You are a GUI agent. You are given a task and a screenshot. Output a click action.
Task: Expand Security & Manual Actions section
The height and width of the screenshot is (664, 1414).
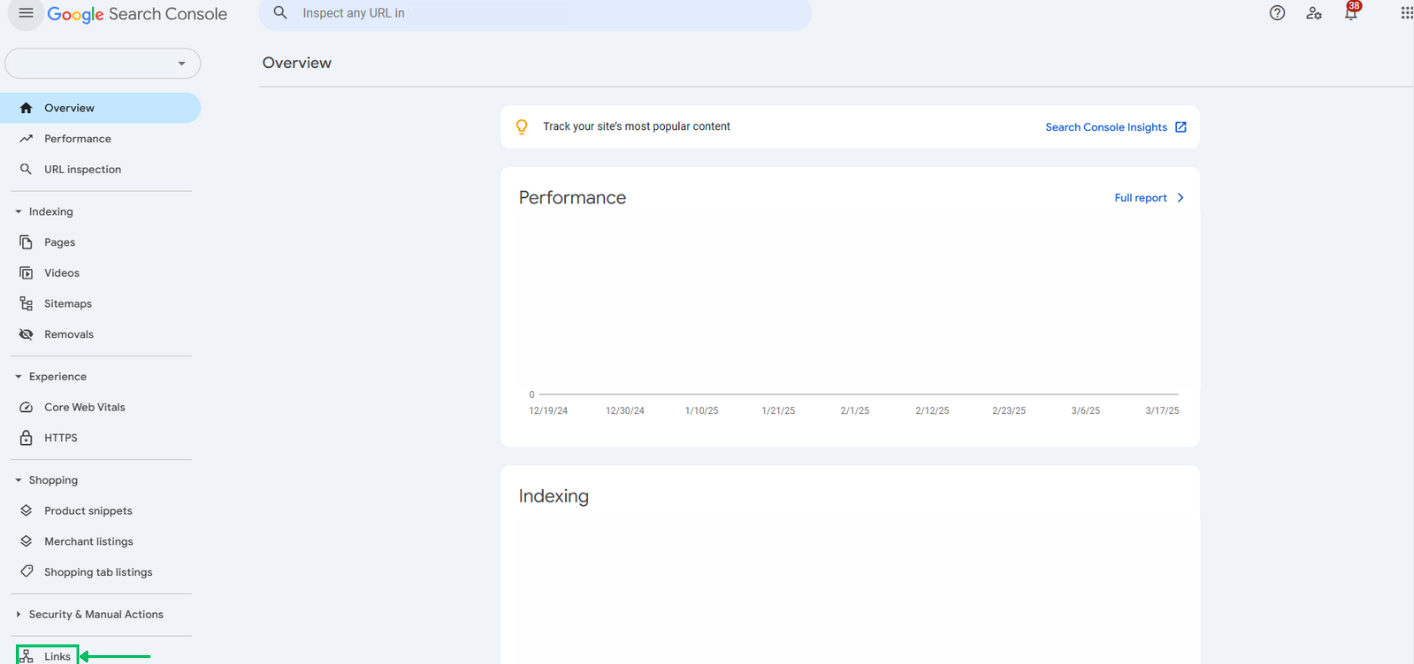(18, 614)
